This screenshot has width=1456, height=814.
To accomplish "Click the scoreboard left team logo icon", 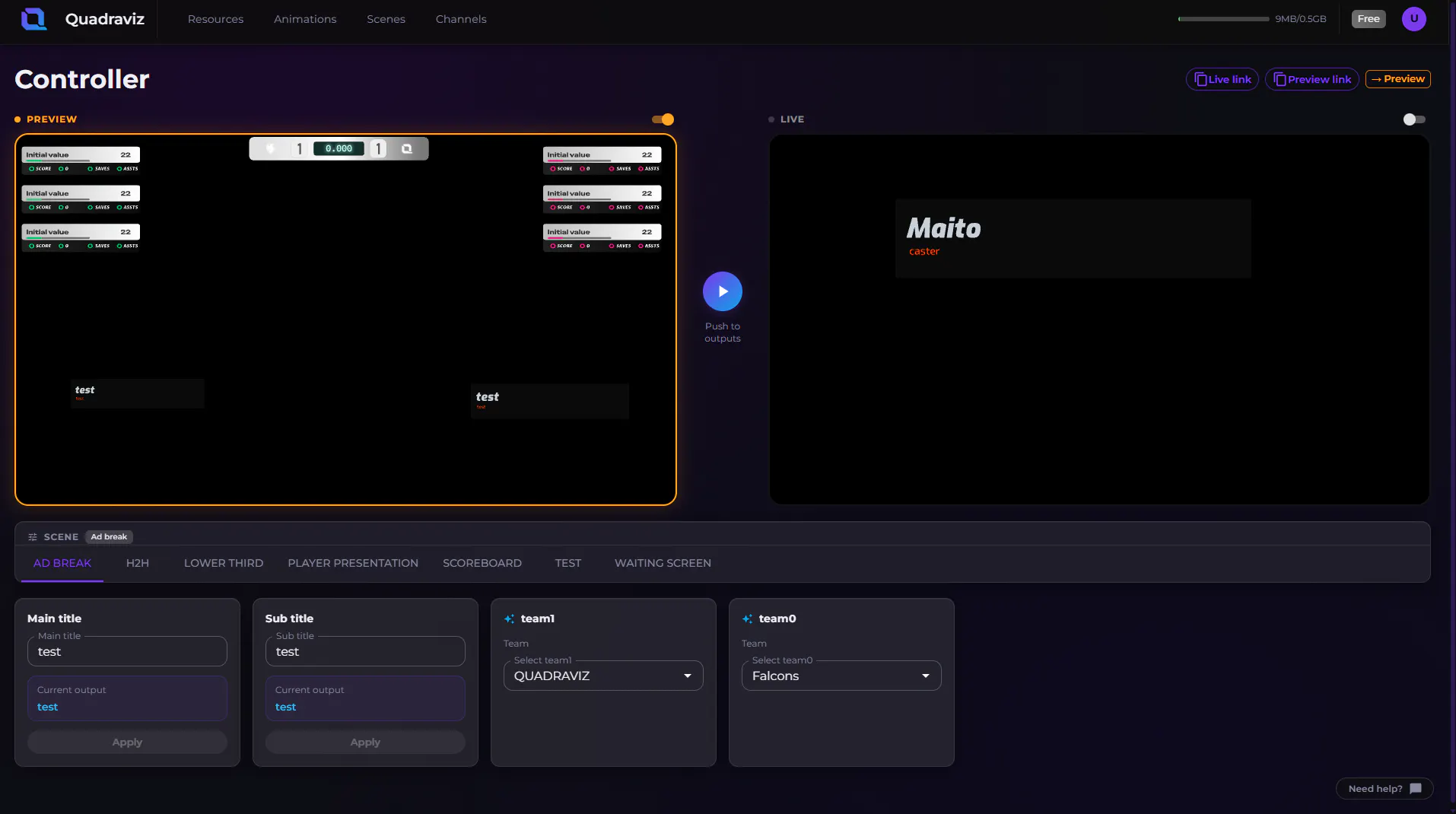I will coord(270,149).
